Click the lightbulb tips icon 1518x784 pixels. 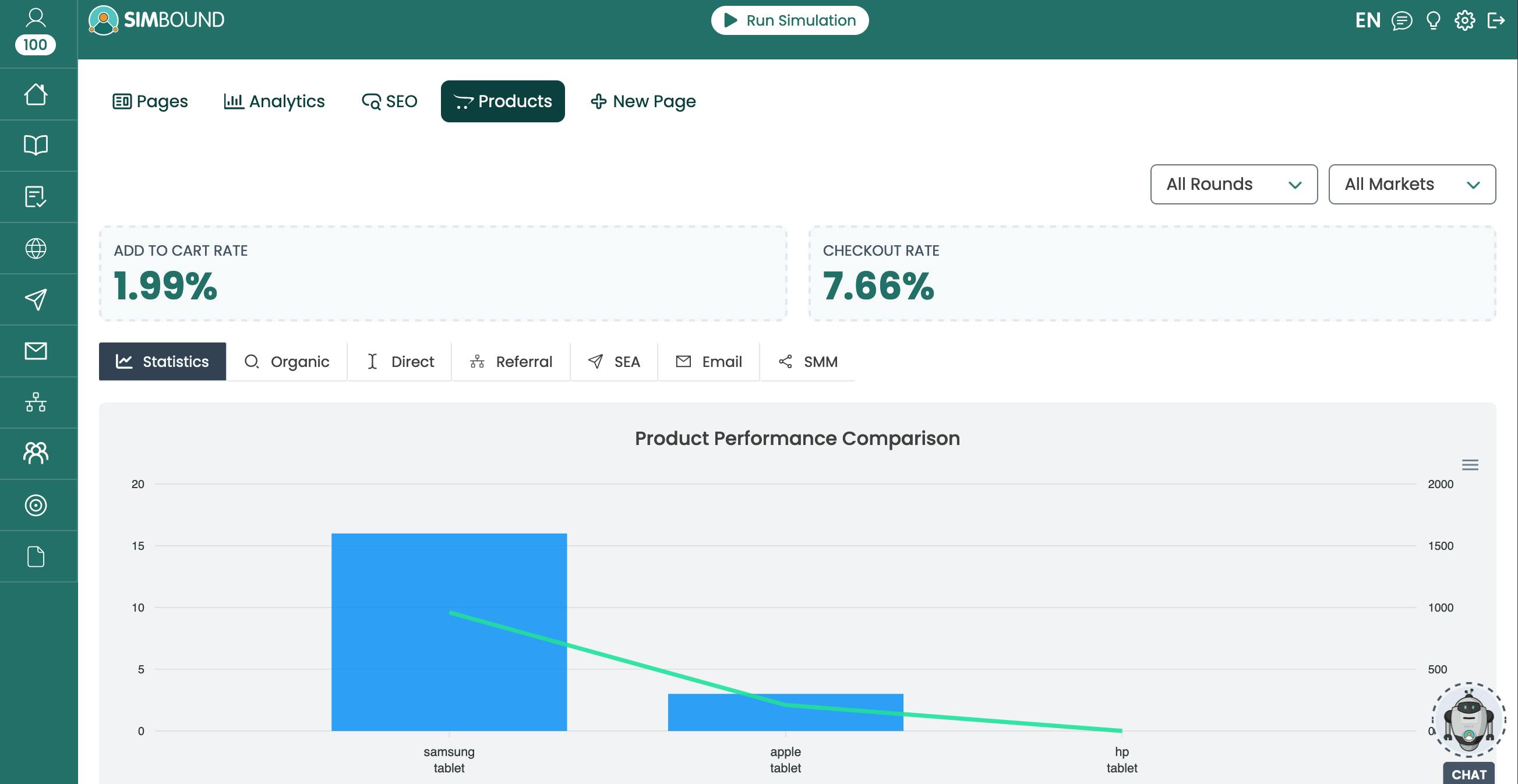pos(1433,20)
